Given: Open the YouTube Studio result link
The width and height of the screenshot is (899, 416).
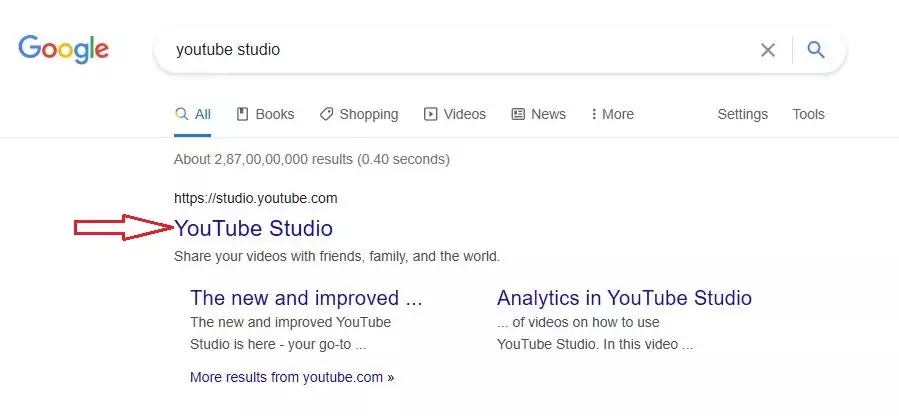Looking at the screenshot, I should coord(253,228).
